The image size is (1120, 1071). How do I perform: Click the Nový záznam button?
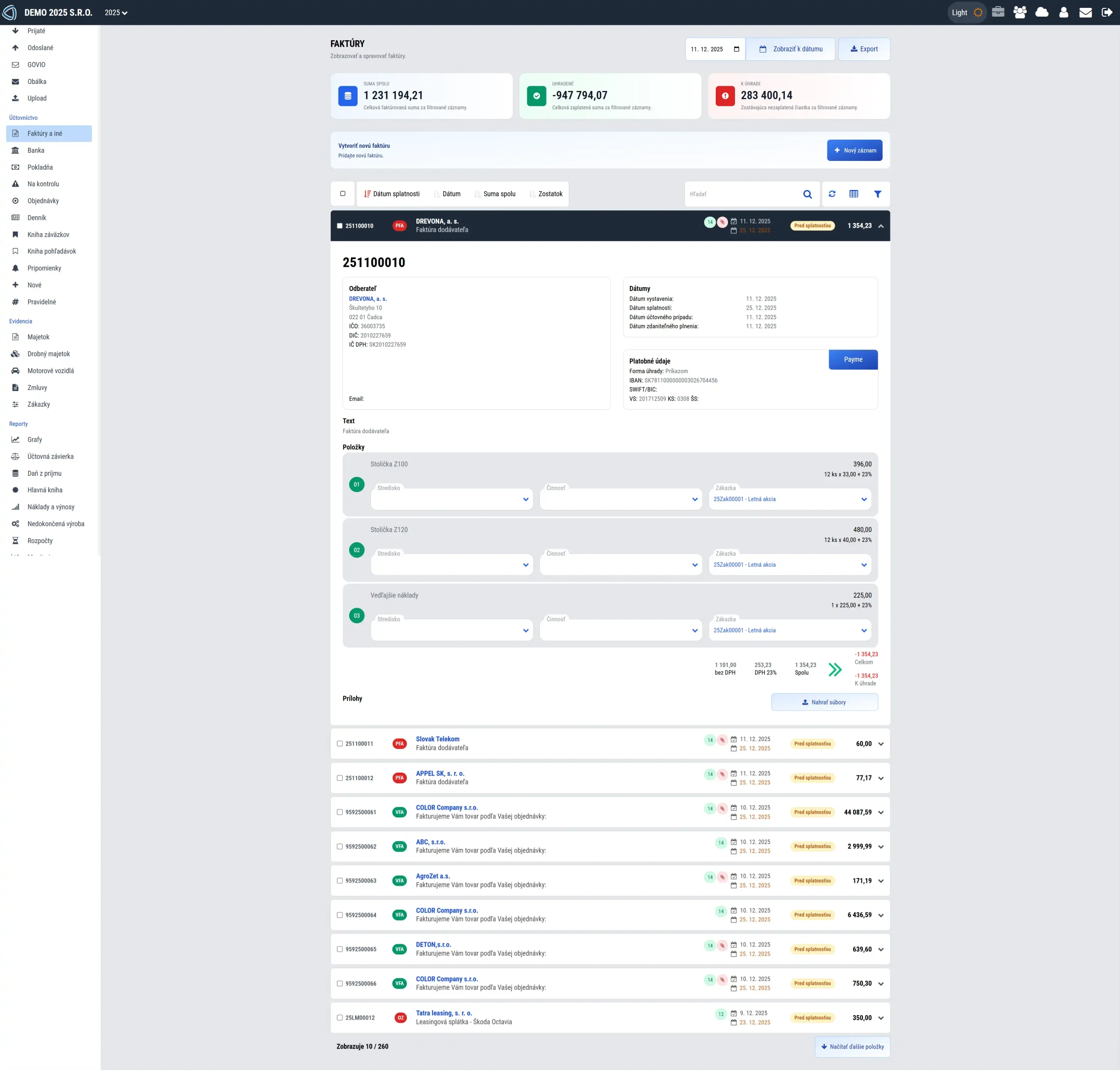point(854,151)
